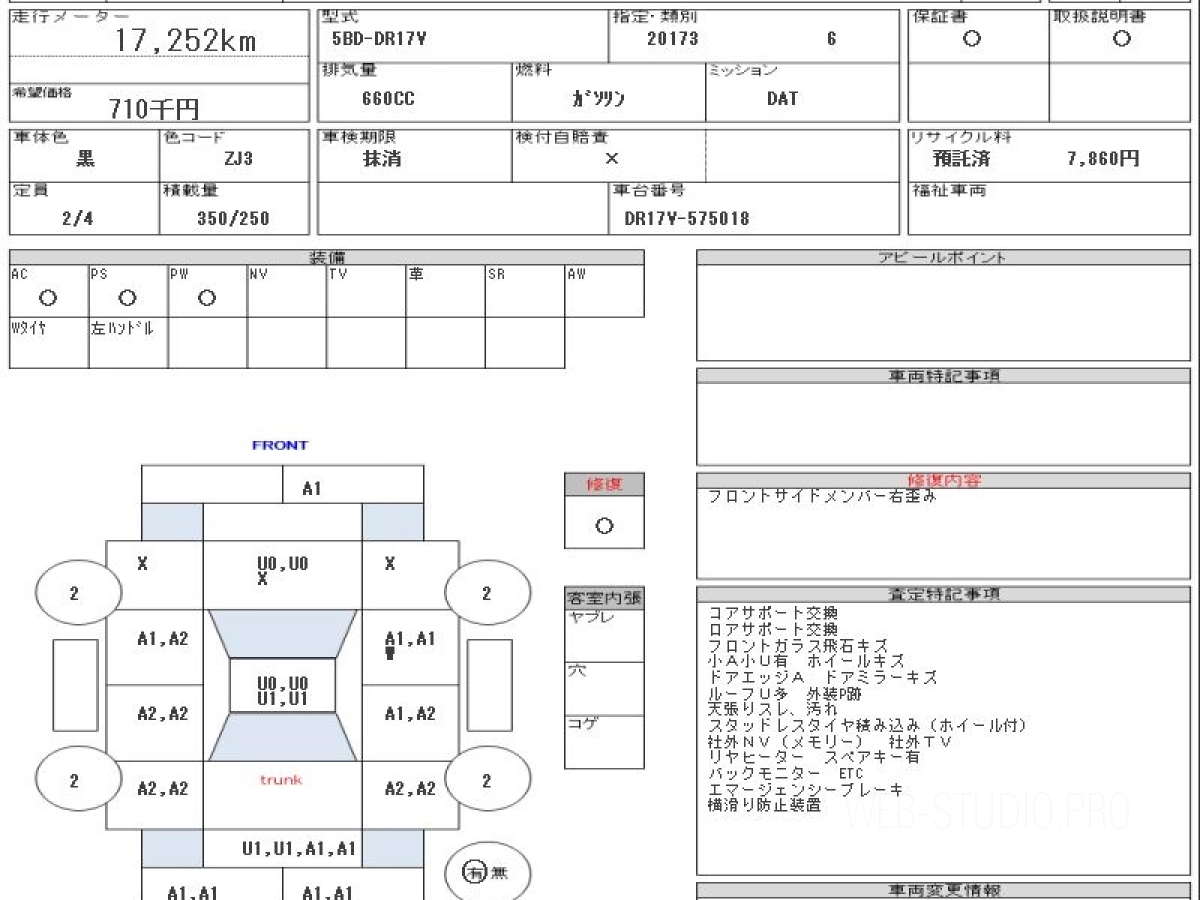The height and width of the screenshot is (900, 1200).
Task: Click the blue FRONT label
Action: click(x=280, y=445)
